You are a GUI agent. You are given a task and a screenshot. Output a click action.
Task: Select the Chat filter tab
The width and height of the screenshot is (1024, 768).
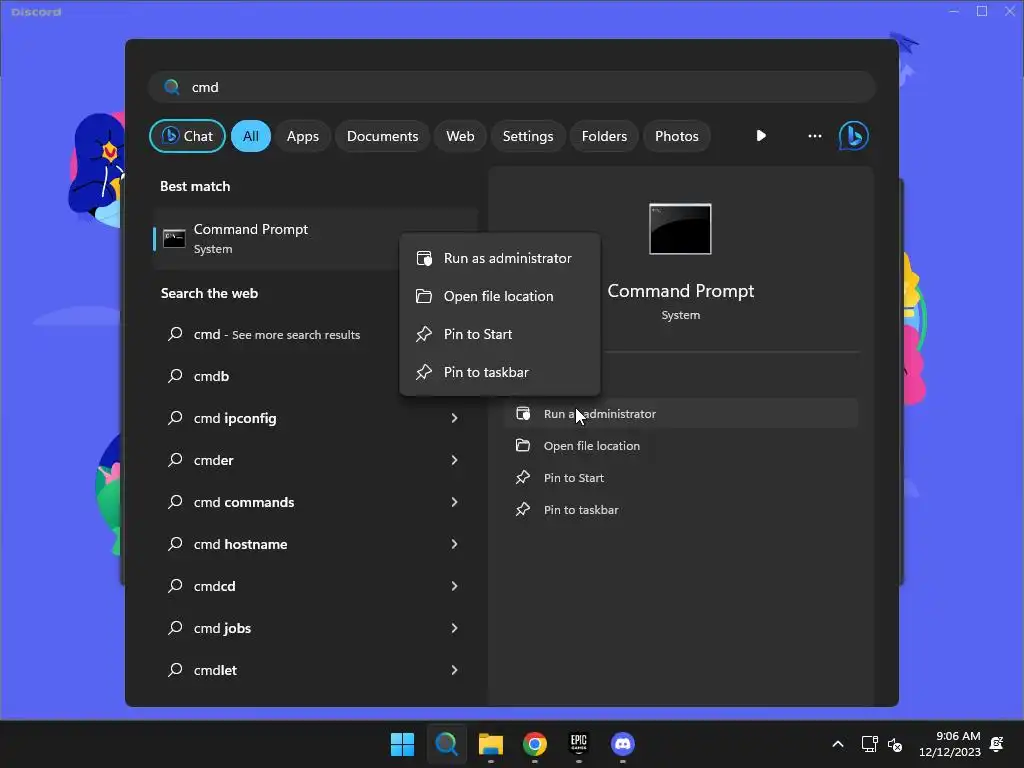tap(187, 136)
